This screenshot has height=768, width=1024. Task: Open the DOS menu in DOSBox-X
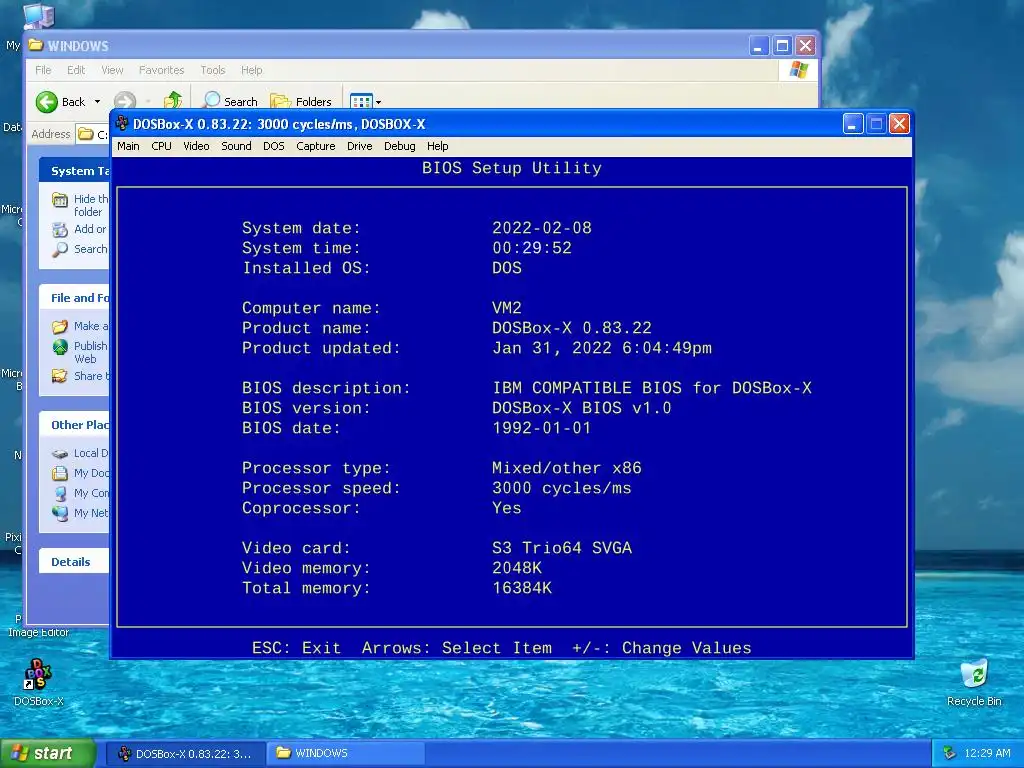coord(274,146)
